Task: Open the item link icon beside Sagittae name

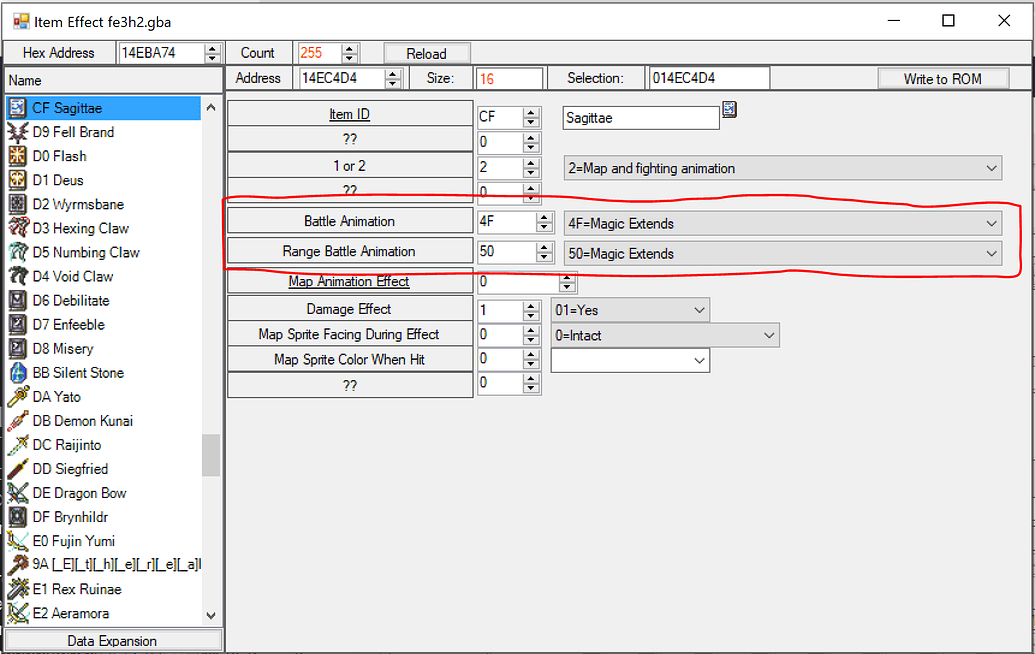Action: [x=729, y=110]
